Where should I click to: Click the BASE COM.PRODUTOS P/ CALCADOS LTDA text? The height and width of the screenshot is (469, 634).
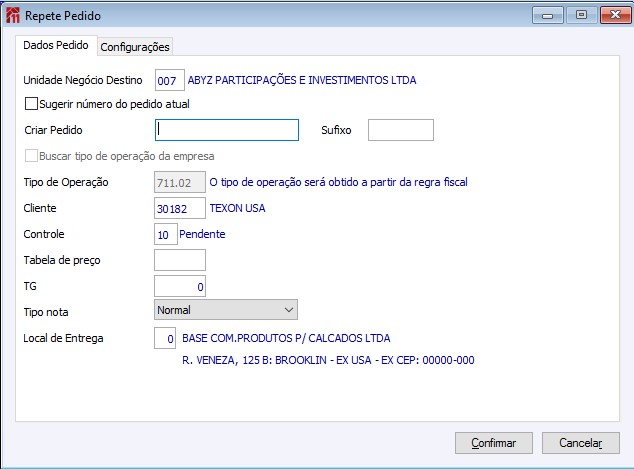(x=286, y=338)
